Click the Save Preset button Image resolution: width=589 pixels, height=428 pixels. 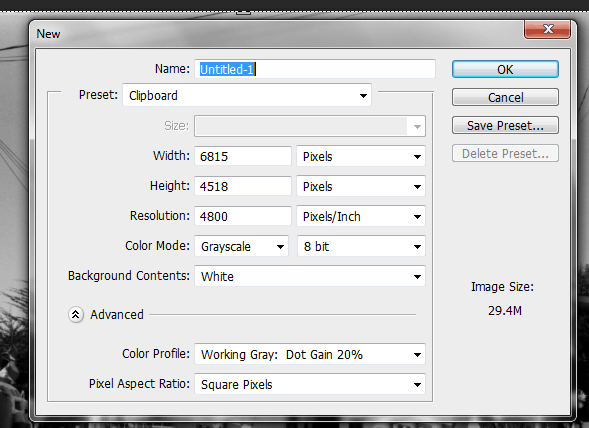505,126
